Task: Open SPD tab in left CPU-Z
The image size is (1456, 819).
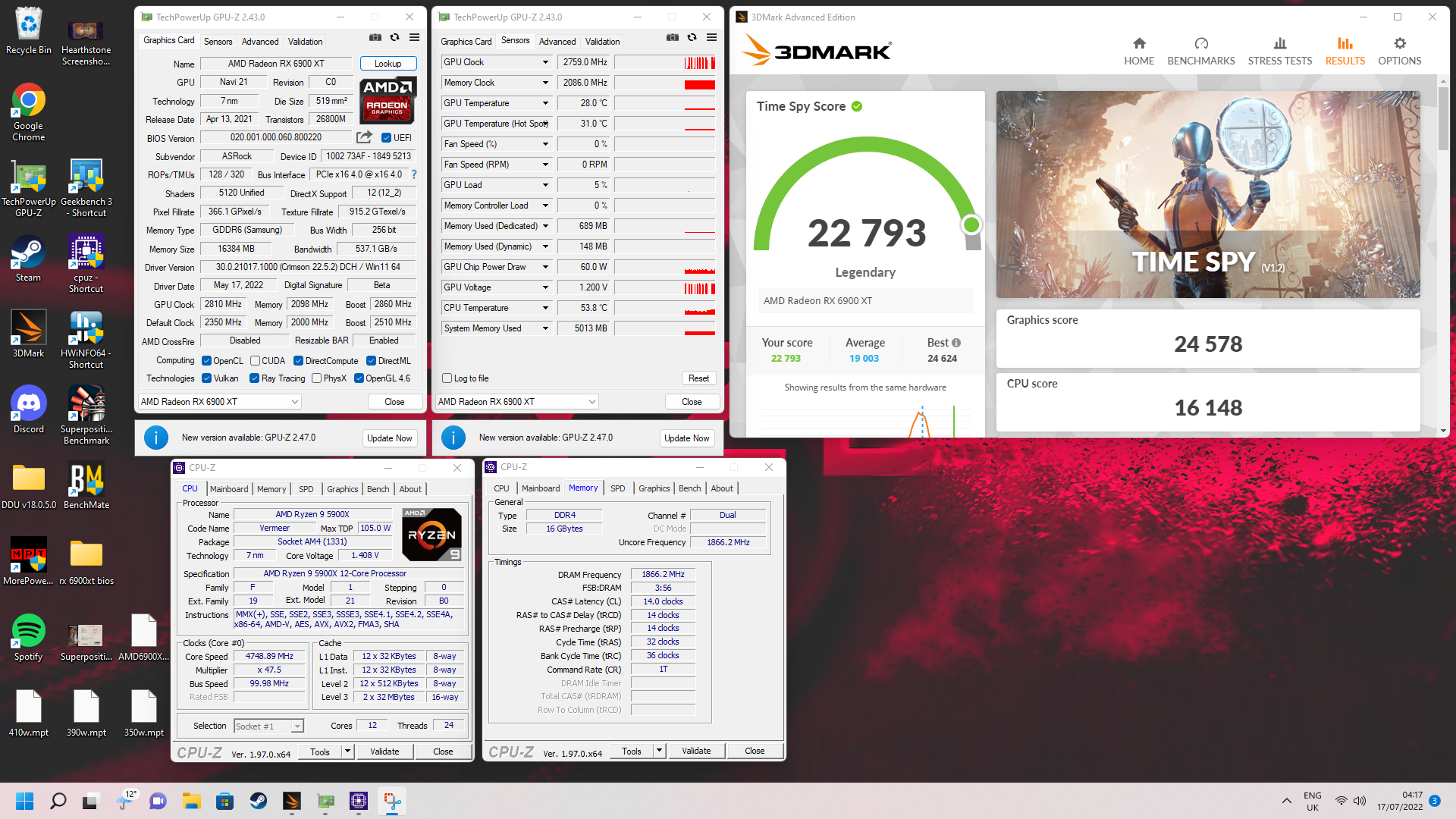Action: 306,489
